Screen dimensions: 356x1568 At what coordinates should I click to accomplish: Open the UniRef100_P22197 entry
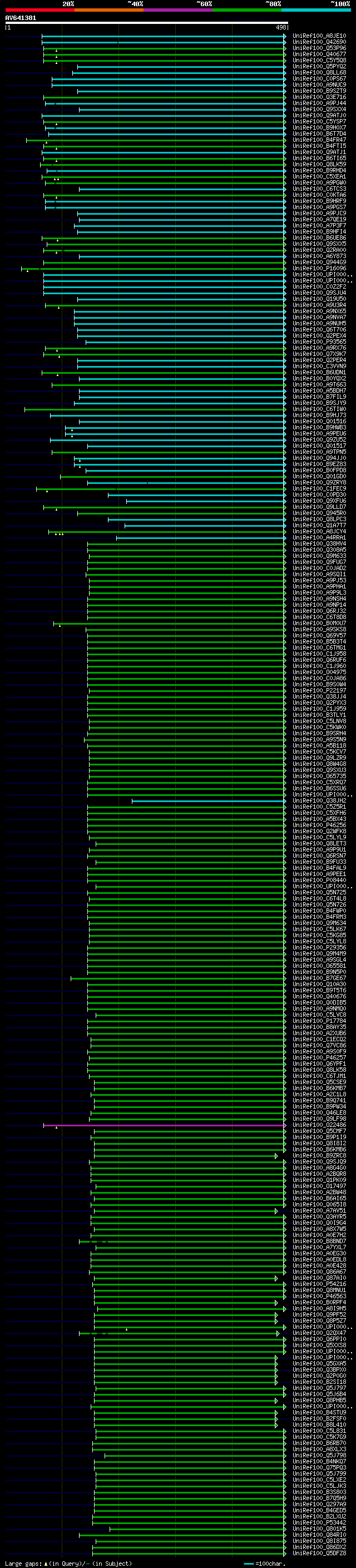click(x=319, y=690)
